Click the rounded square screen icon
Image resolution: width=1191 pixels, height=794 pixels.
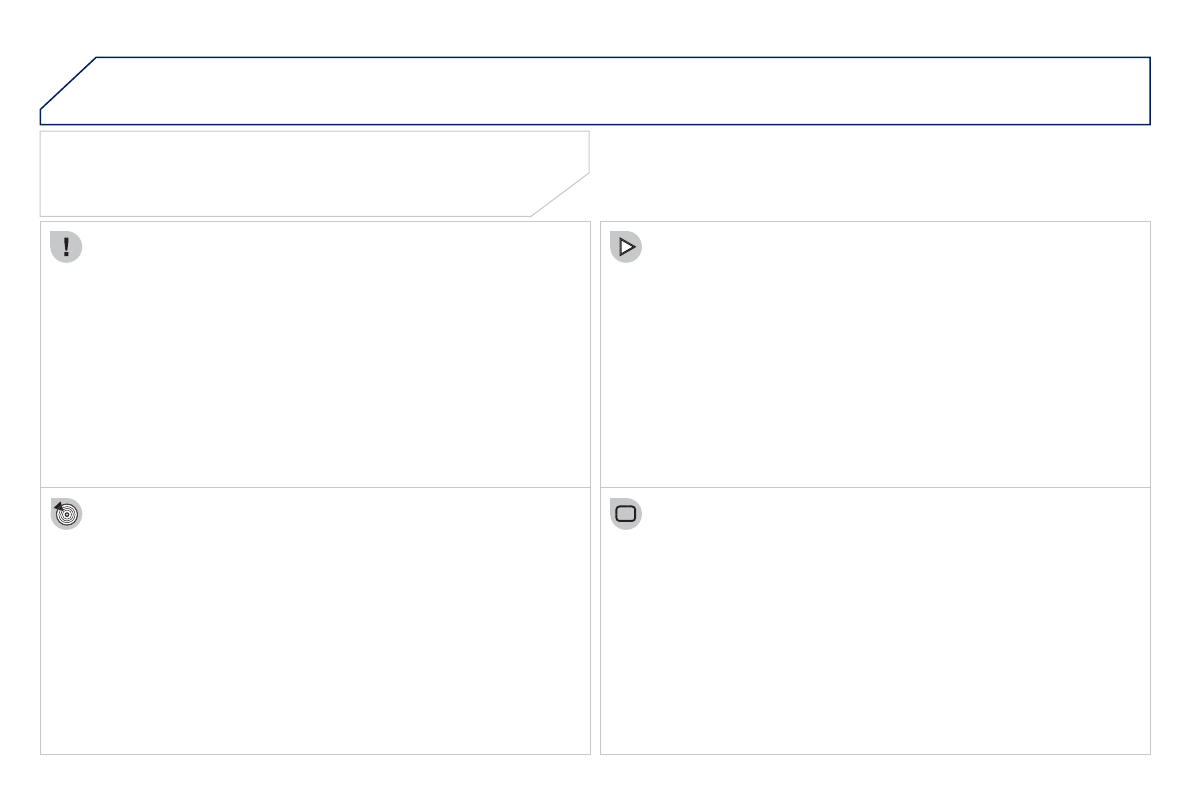pos(626,514)
